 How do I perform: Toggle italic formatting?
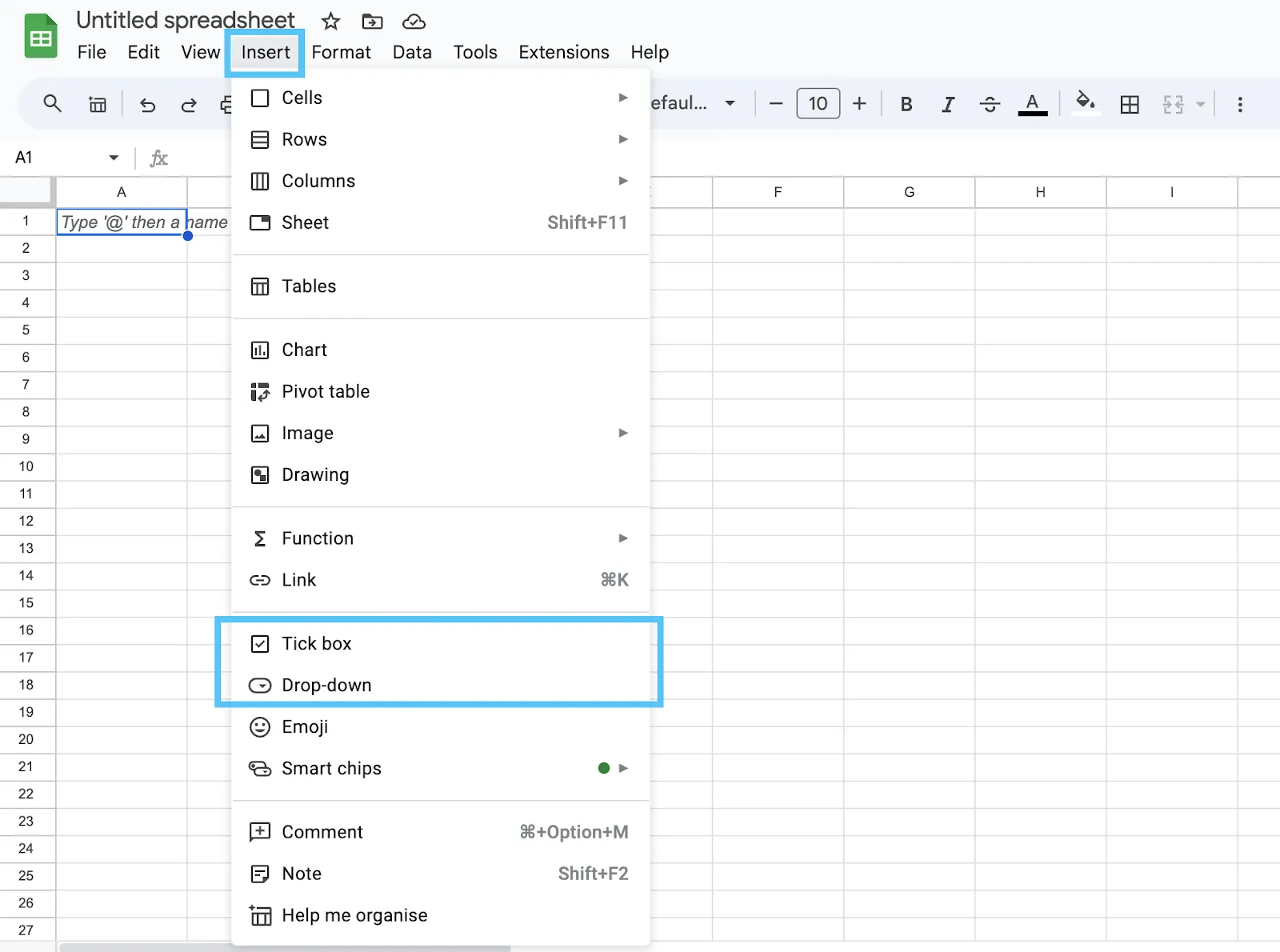pyautogui.click(x=948, y=104)
